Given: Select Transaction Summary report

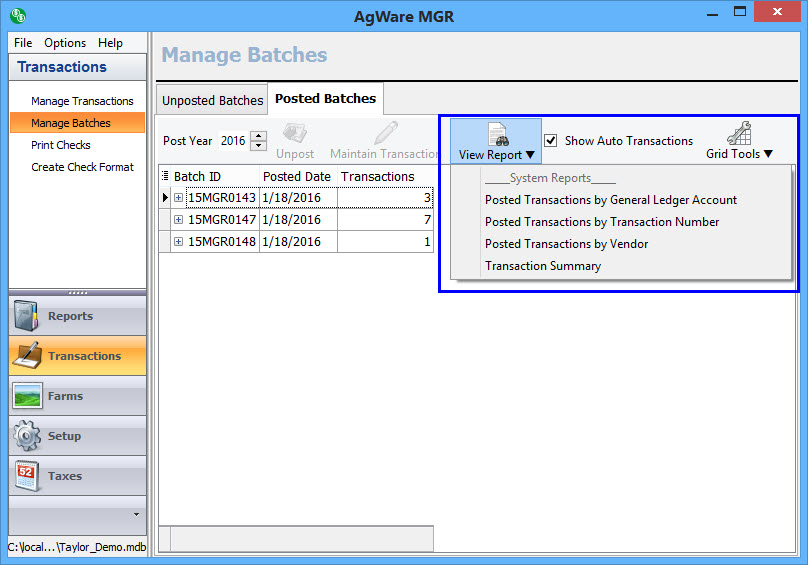Looking at the screenshot, I should click(543, 266).
